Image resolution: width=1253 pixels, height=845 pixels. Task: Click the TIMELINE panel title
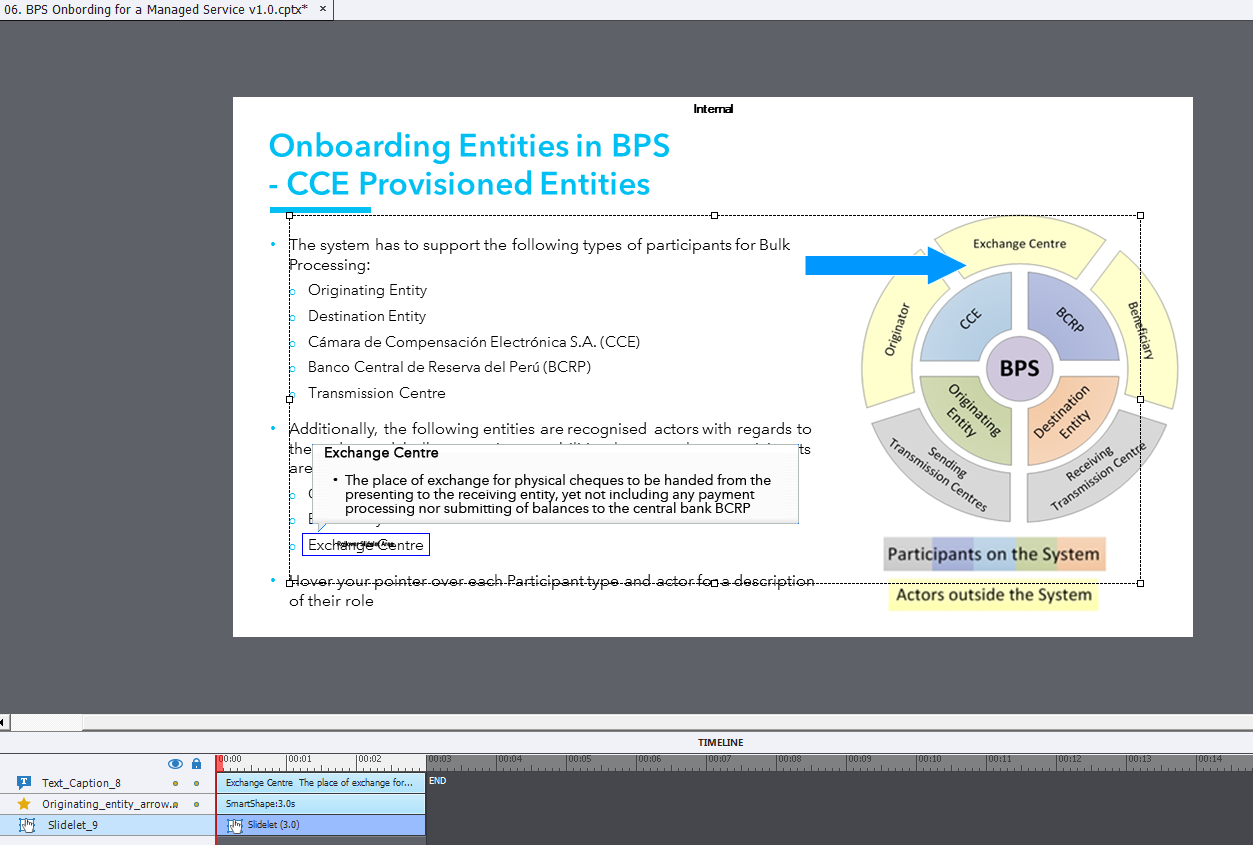click(x=720, y=743)
